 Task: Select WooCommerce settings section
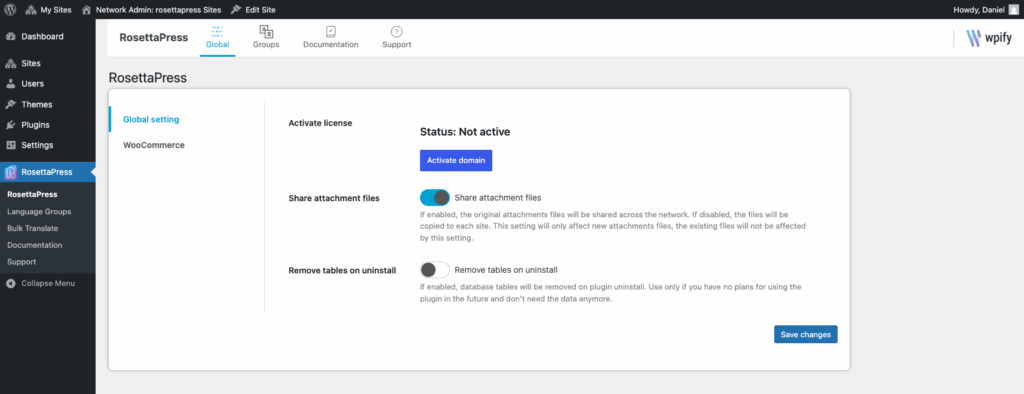click(x=153, y=145)
